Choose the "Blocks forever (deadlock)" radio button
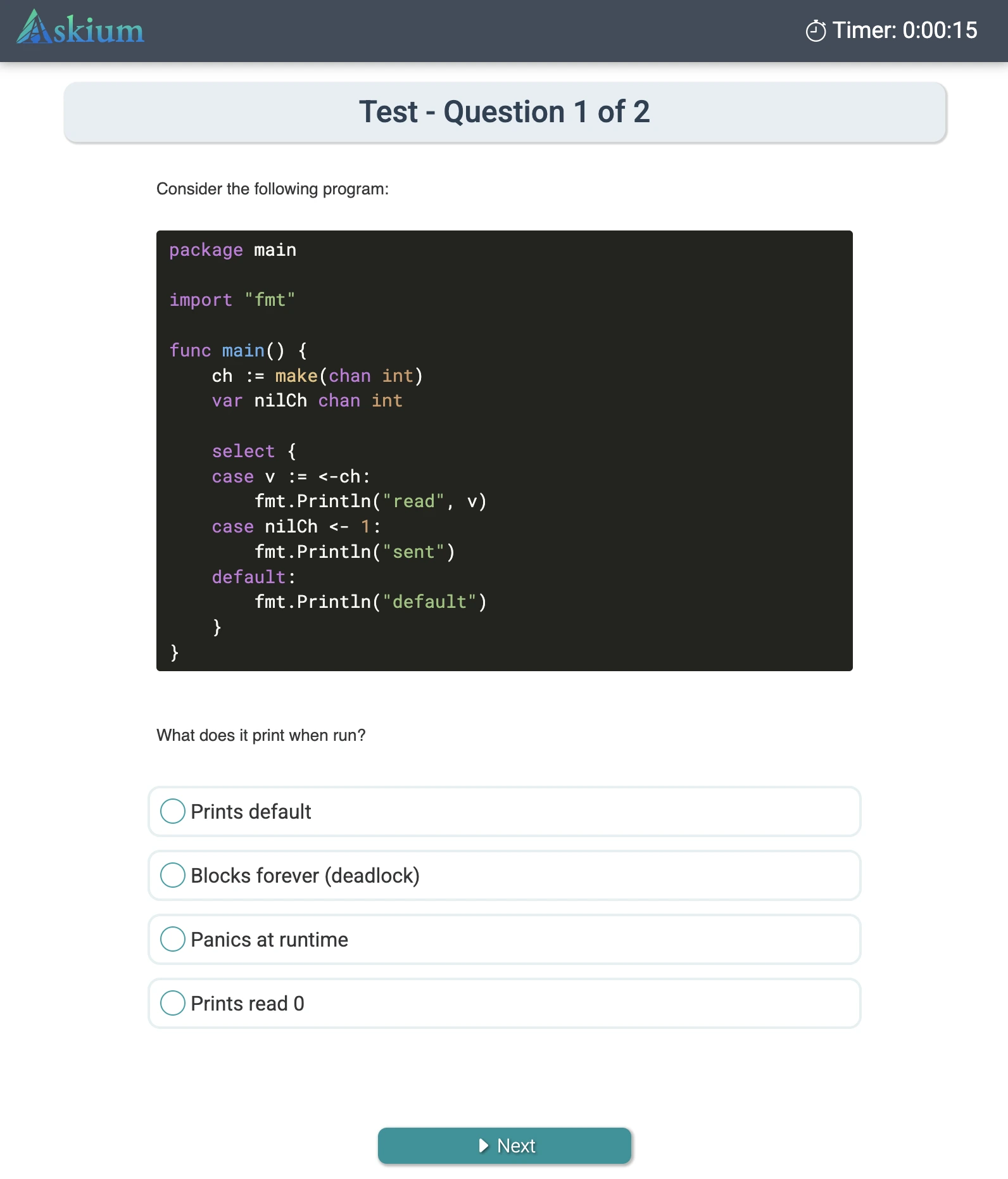This screenshot has height=1179, width=1008. point(173,875)
